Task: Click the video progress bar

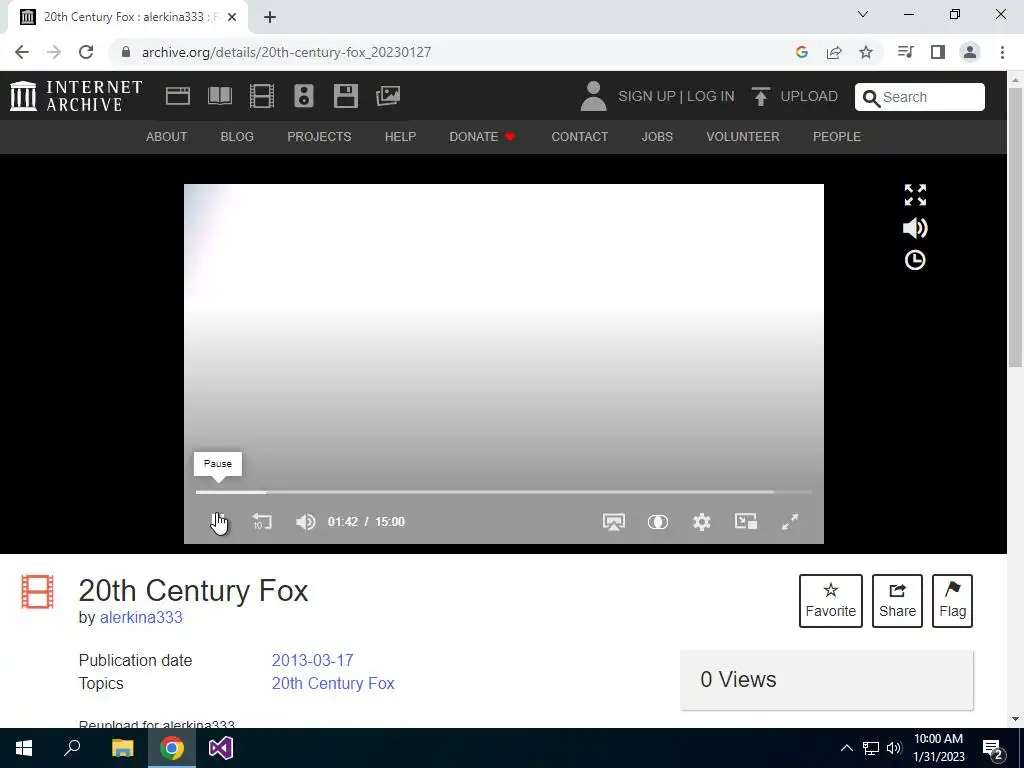Action: click(504, 492)
